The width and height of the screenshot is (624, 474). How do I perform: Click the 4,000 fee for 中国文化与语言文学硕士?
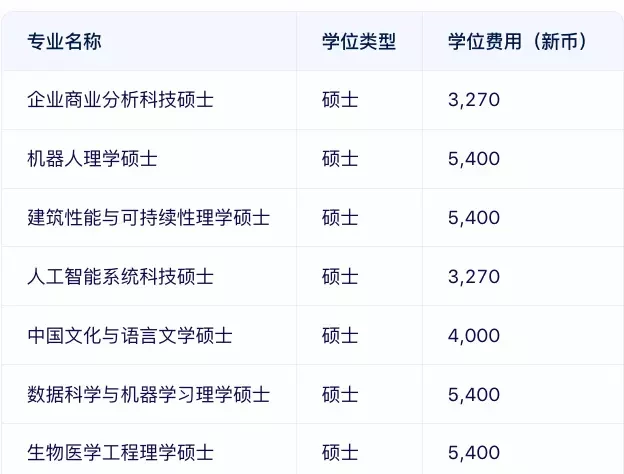coord(474,336)
